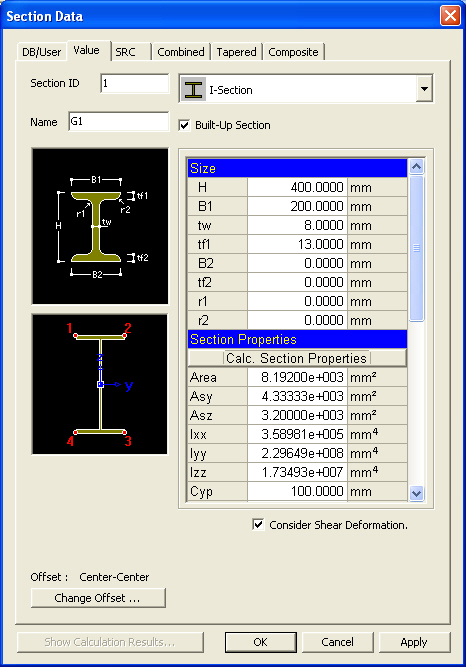Click the Change Offset button
This screenshot has height=667, width=466.
(98, 598)
